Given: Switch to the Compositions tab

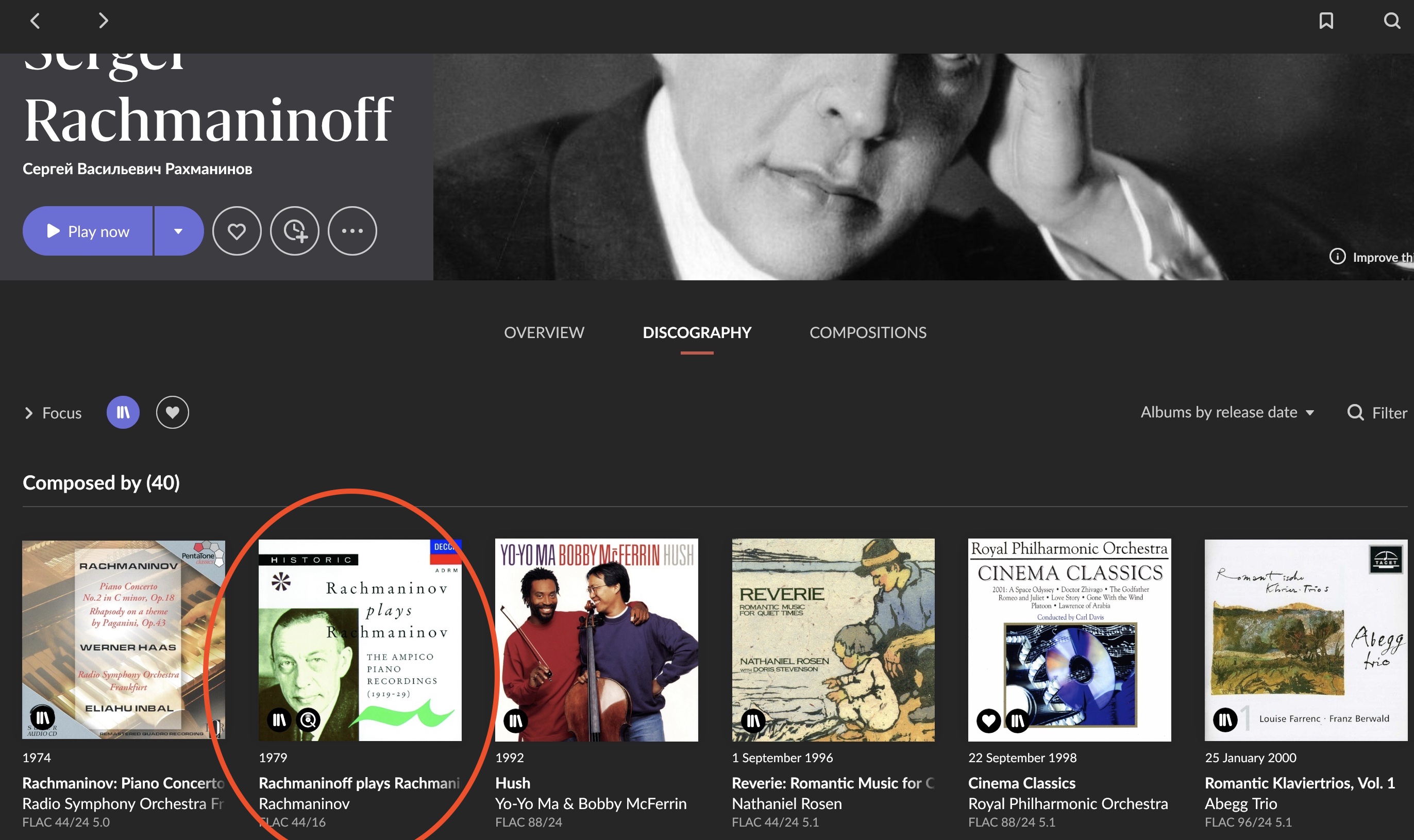Looking at the screenshot, I should [x=867, y=332].
